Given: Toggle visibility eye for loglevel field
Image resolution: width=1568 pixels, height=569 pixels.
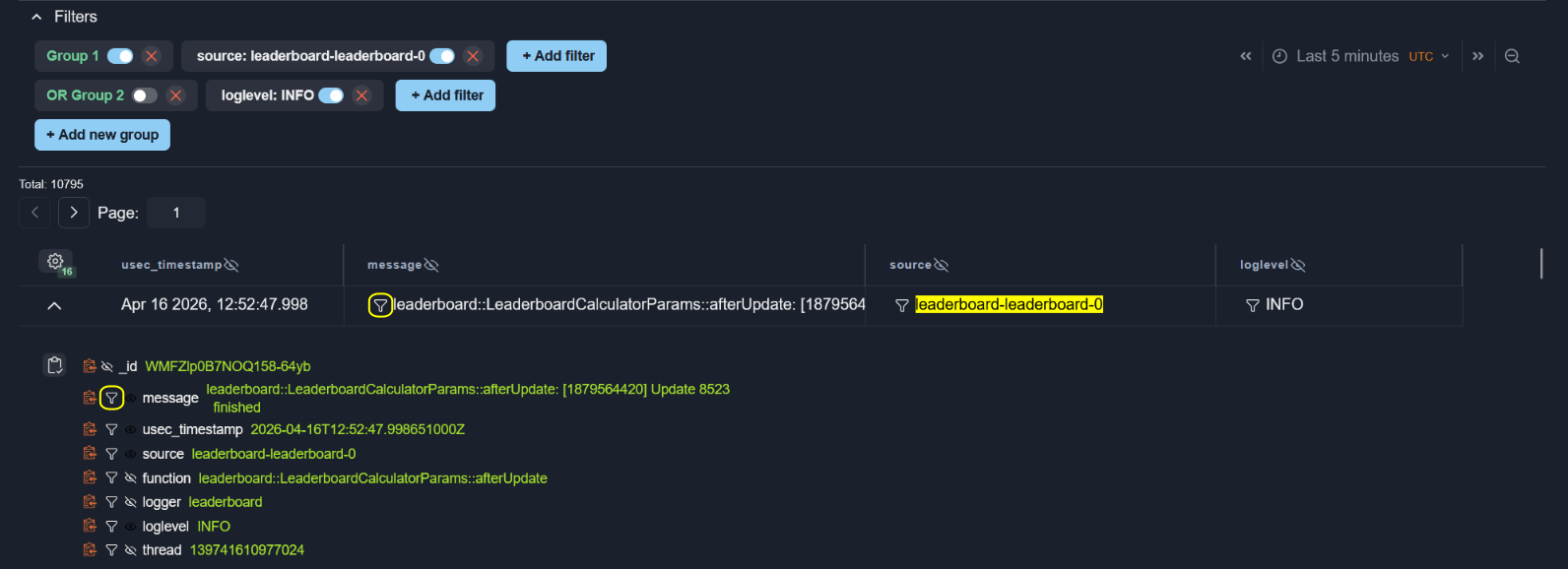Looking at the screenshot, I should point(130,526).
